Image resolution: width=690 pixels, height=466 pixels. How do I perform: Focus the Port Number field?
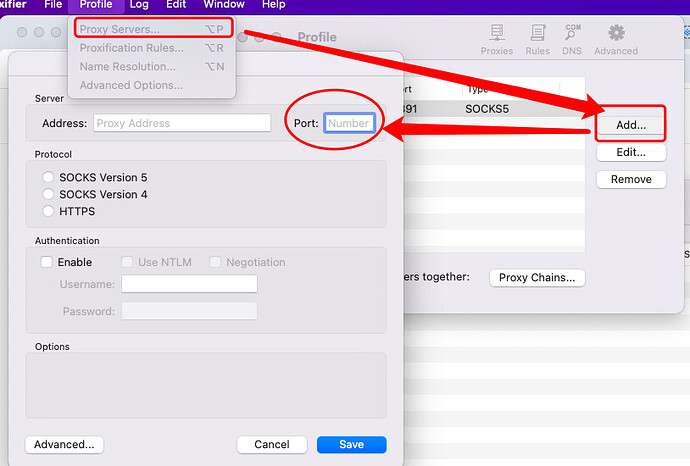[x=349, y=123]
